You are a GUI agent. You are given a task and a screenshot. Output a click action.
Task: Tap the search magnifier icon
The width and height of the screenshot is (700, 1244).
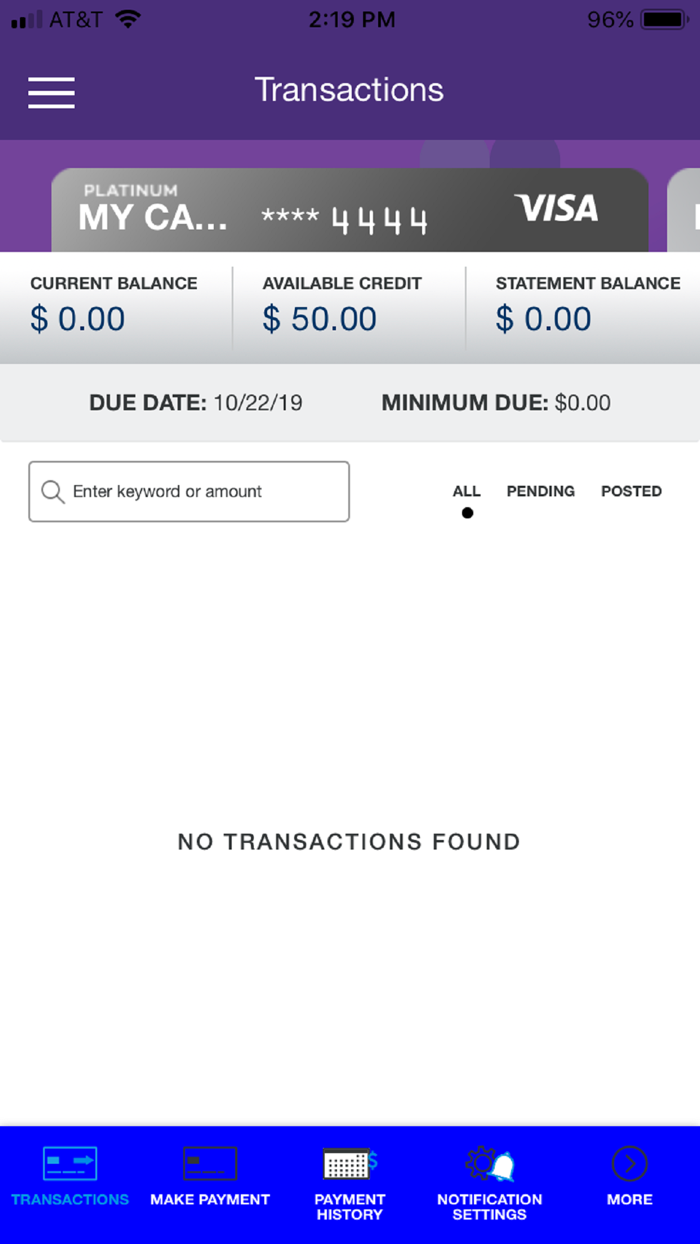pyautogui.click(x=52, y=491)
